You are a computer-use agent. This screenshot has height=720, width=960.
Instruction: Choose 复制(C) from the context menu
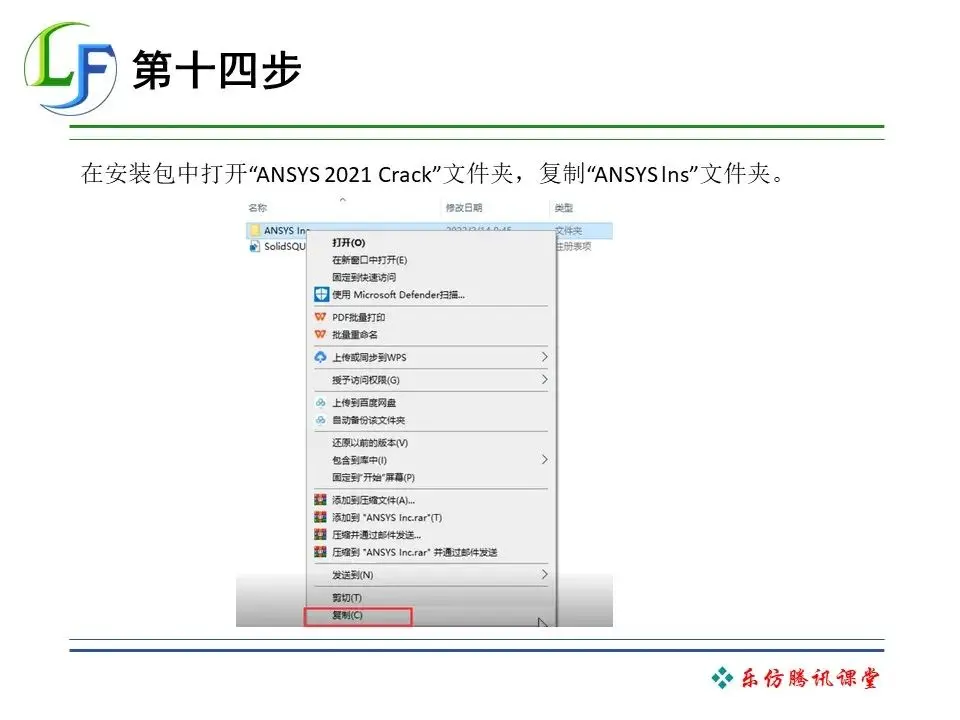347,615
